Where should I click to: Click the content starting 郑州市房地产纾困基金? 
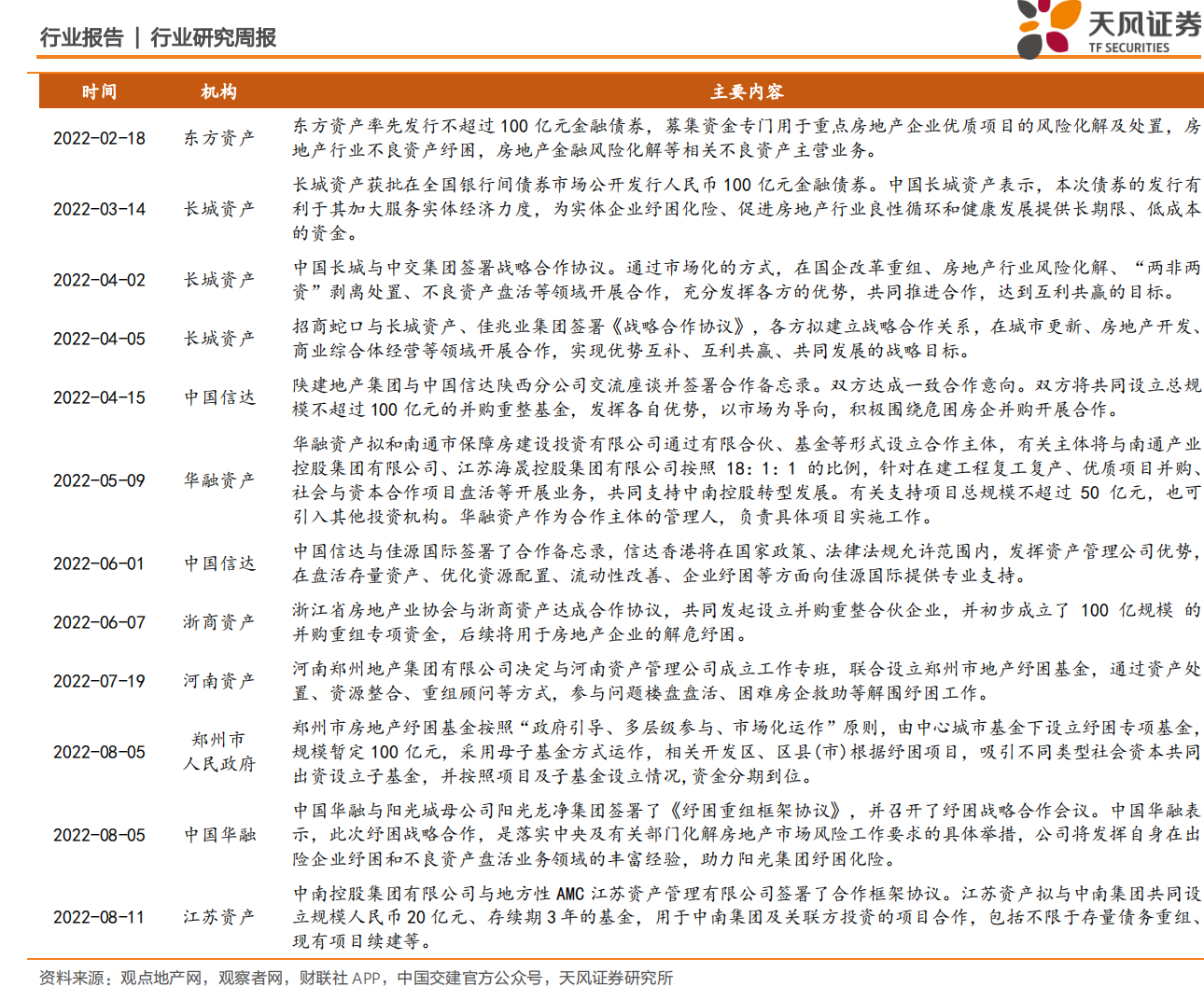(x=747, y=752)
